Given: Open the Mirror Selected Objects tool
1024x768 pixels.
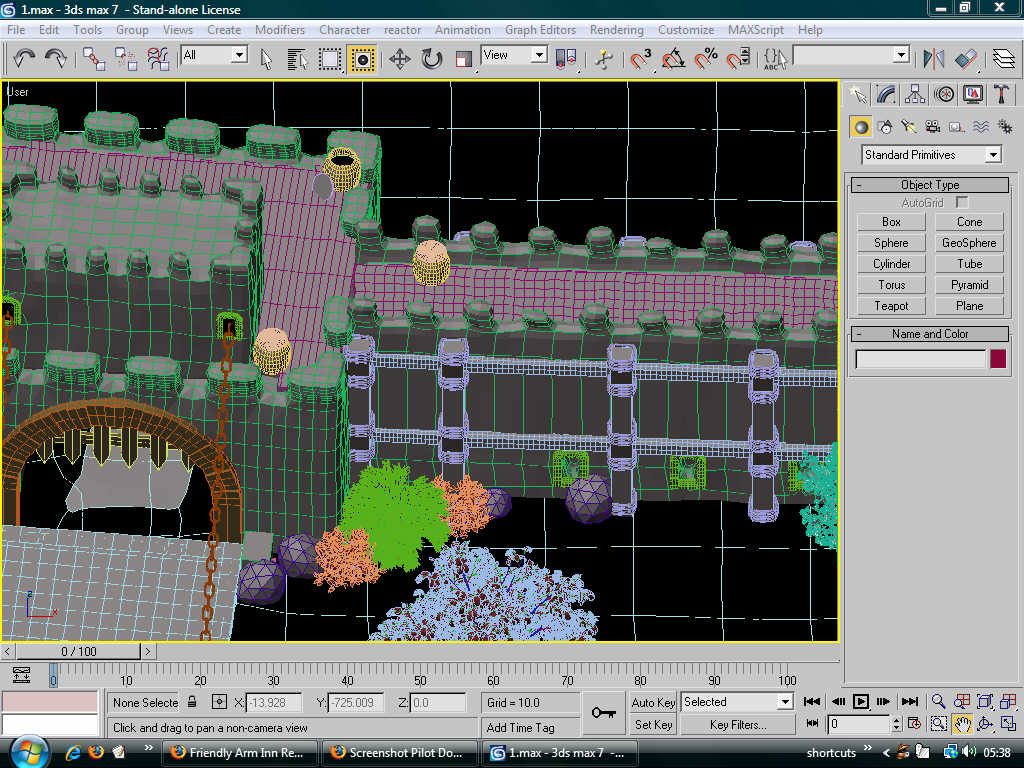Looking at the screenshot, I should (934, 59).
